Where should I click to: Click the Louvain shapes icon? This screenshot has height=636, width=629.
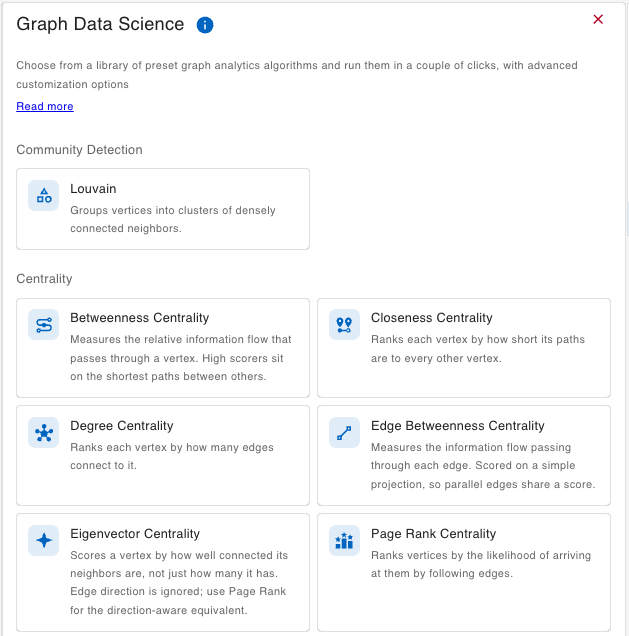click(x=43, y=196)
